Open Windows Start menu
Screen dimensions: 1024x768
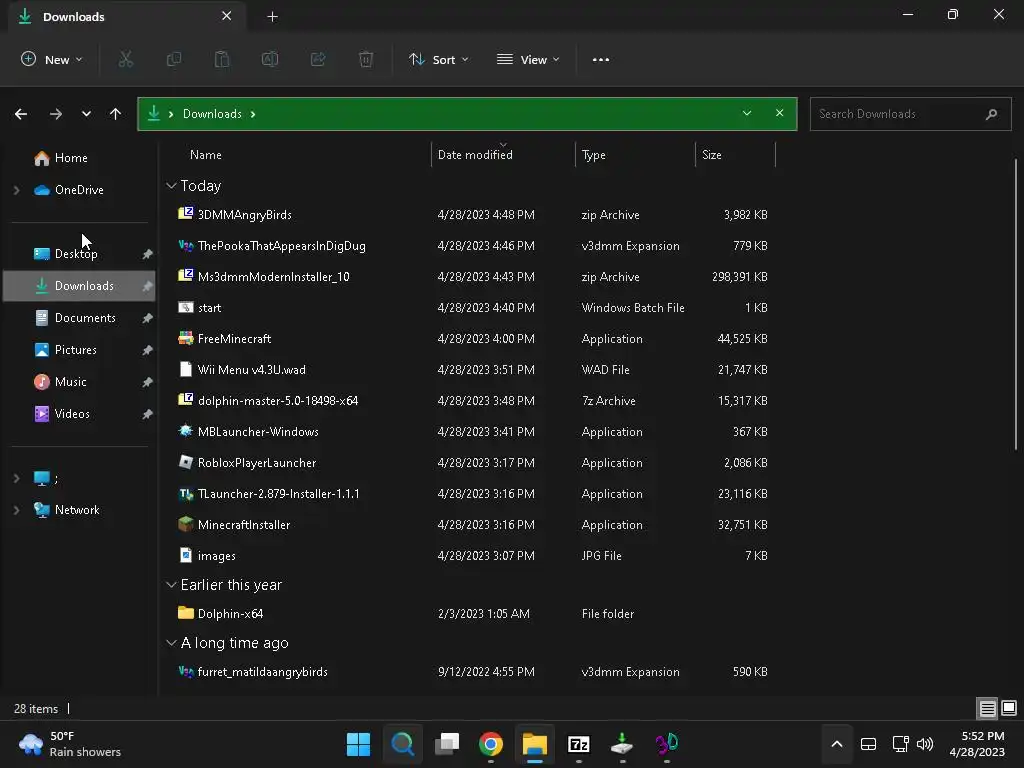tap(358, 744)
